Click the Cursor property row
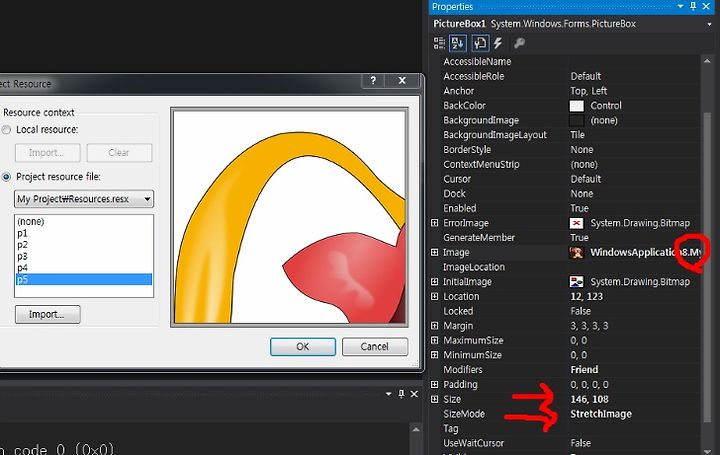The height and width of the screenshot is (455, 720). tap(565, 179)
